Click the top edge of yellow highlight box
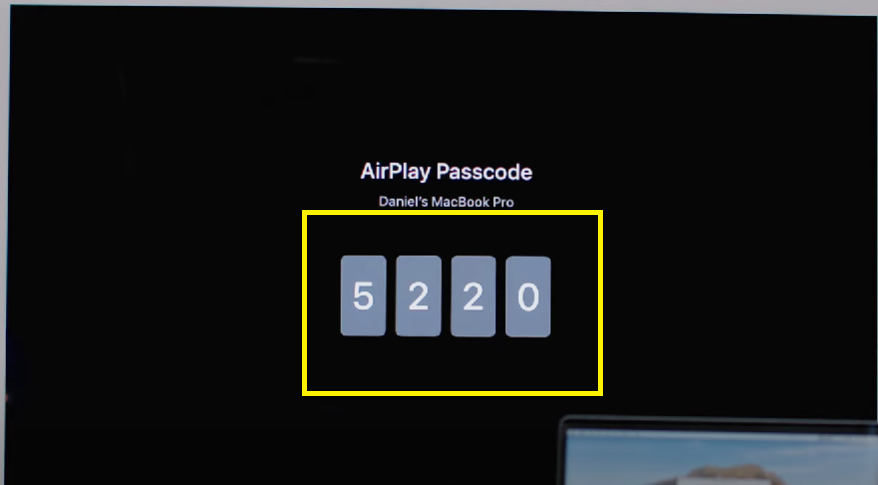Screen dimensions: 878x485 point(452,213)
